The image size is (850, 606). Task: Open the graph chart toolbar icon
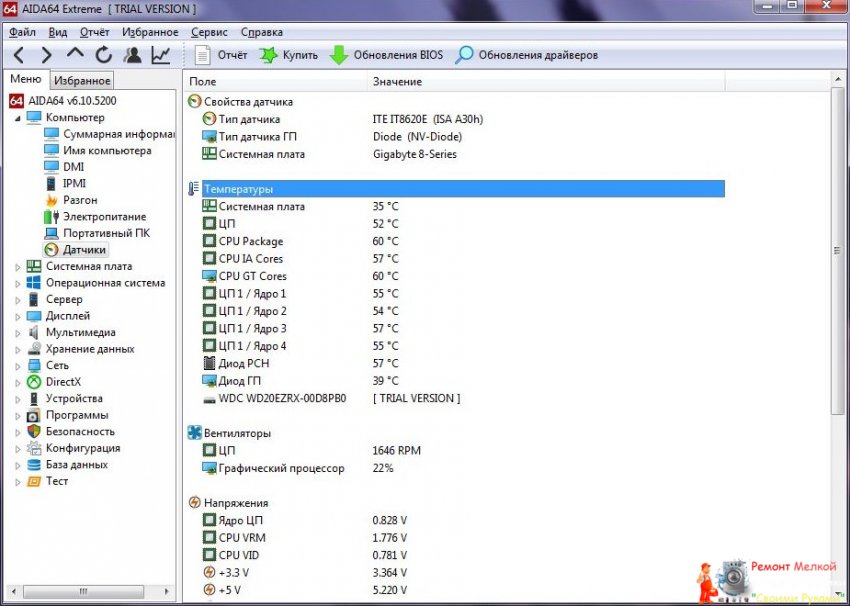160,55
